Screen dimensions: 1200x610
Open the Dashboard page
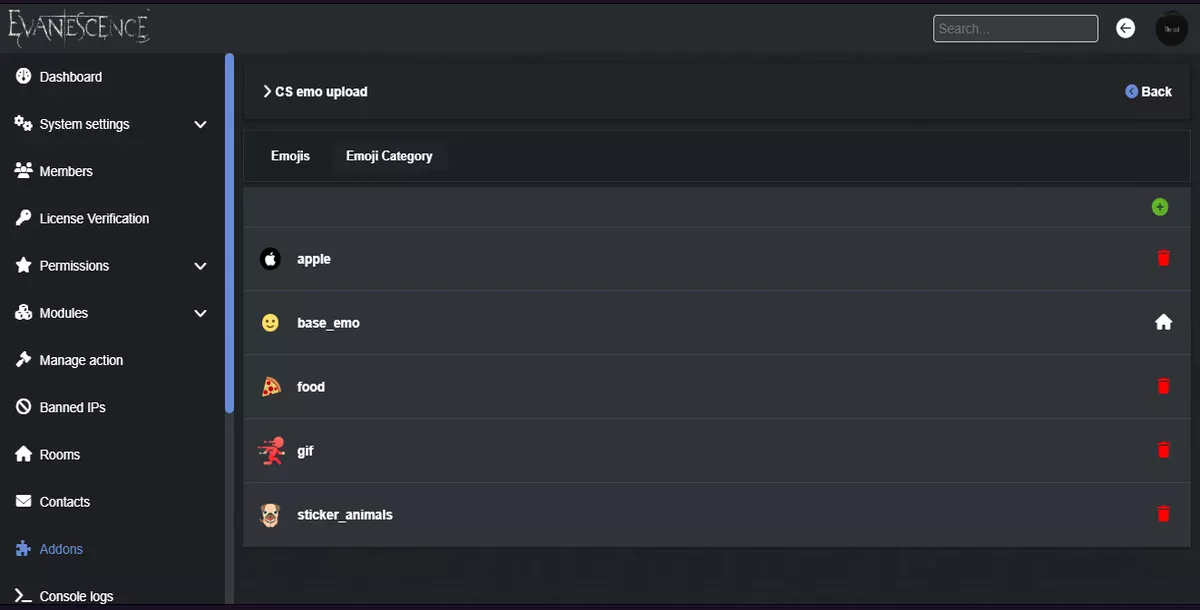click(70, 77)
